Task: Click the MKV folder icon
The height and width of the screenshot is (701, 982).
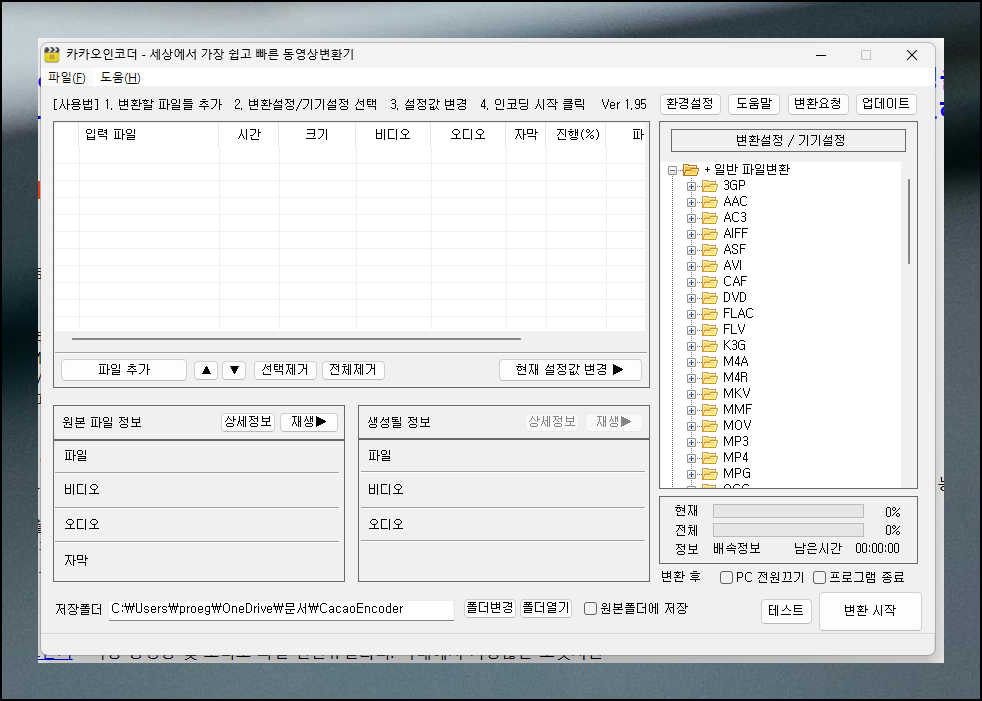Action: point(710,393)
